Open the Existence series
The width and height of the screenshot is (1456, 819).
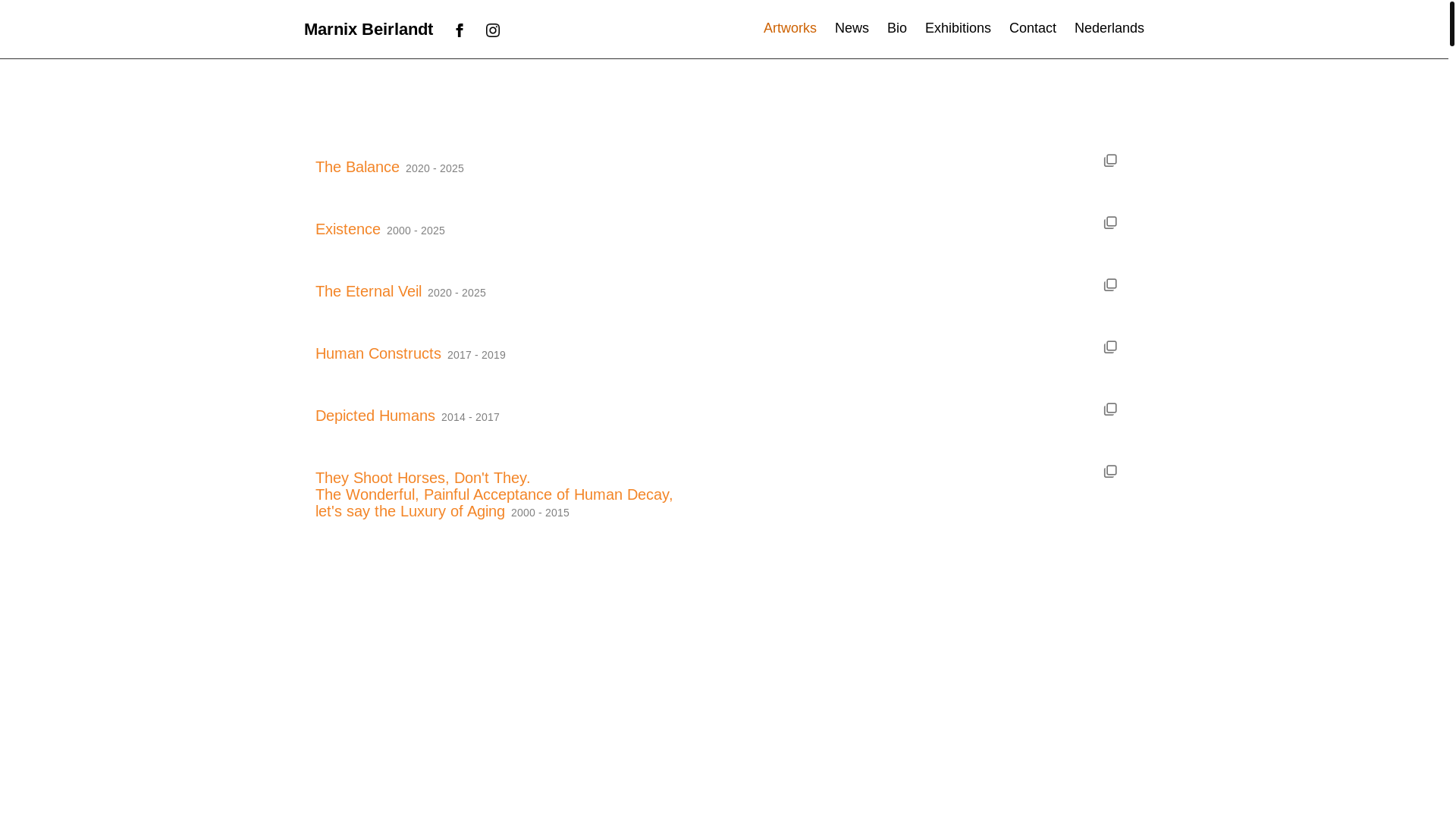348,229
